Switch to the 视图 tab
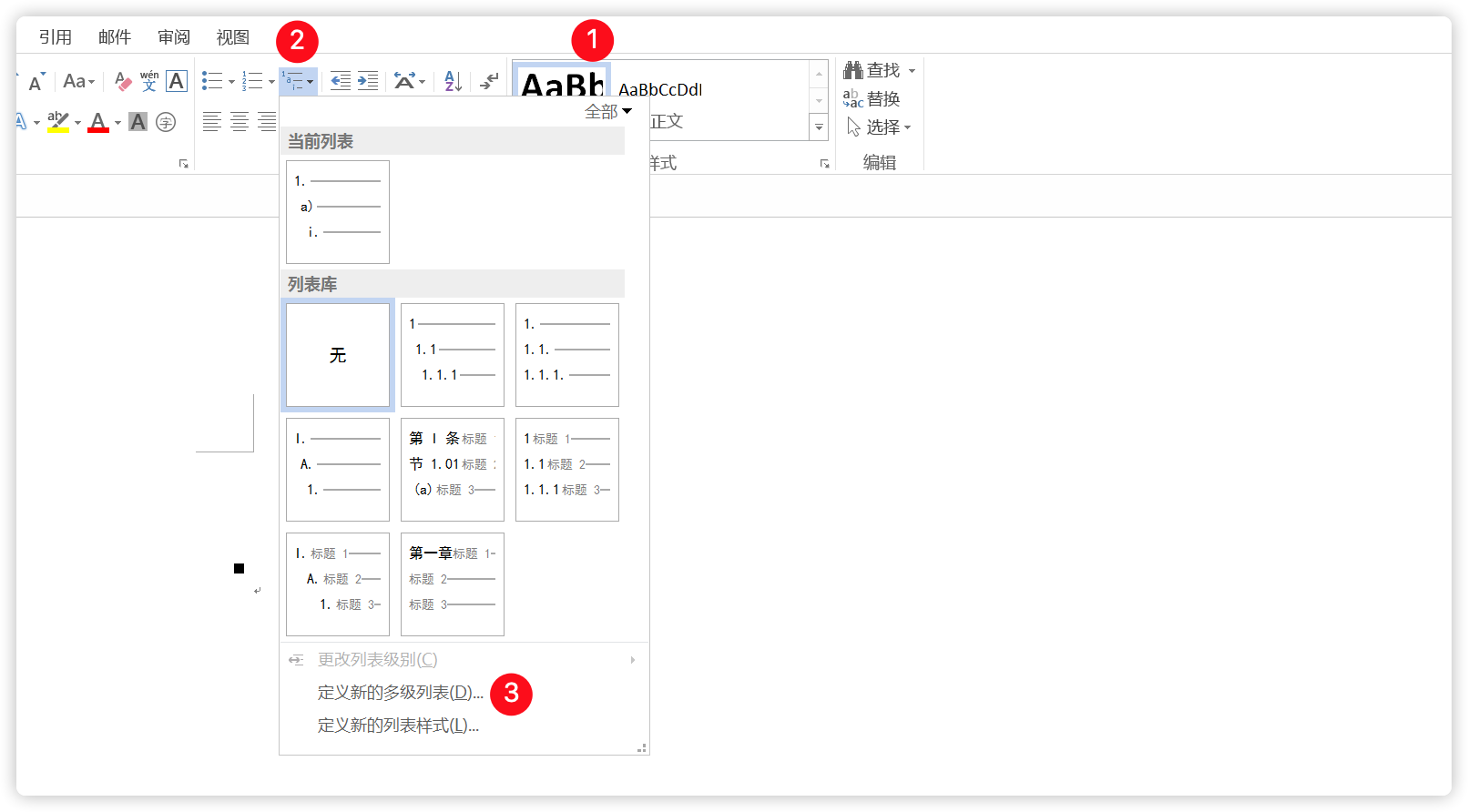This screenshot has height=812, width=1468. (233, 37)
